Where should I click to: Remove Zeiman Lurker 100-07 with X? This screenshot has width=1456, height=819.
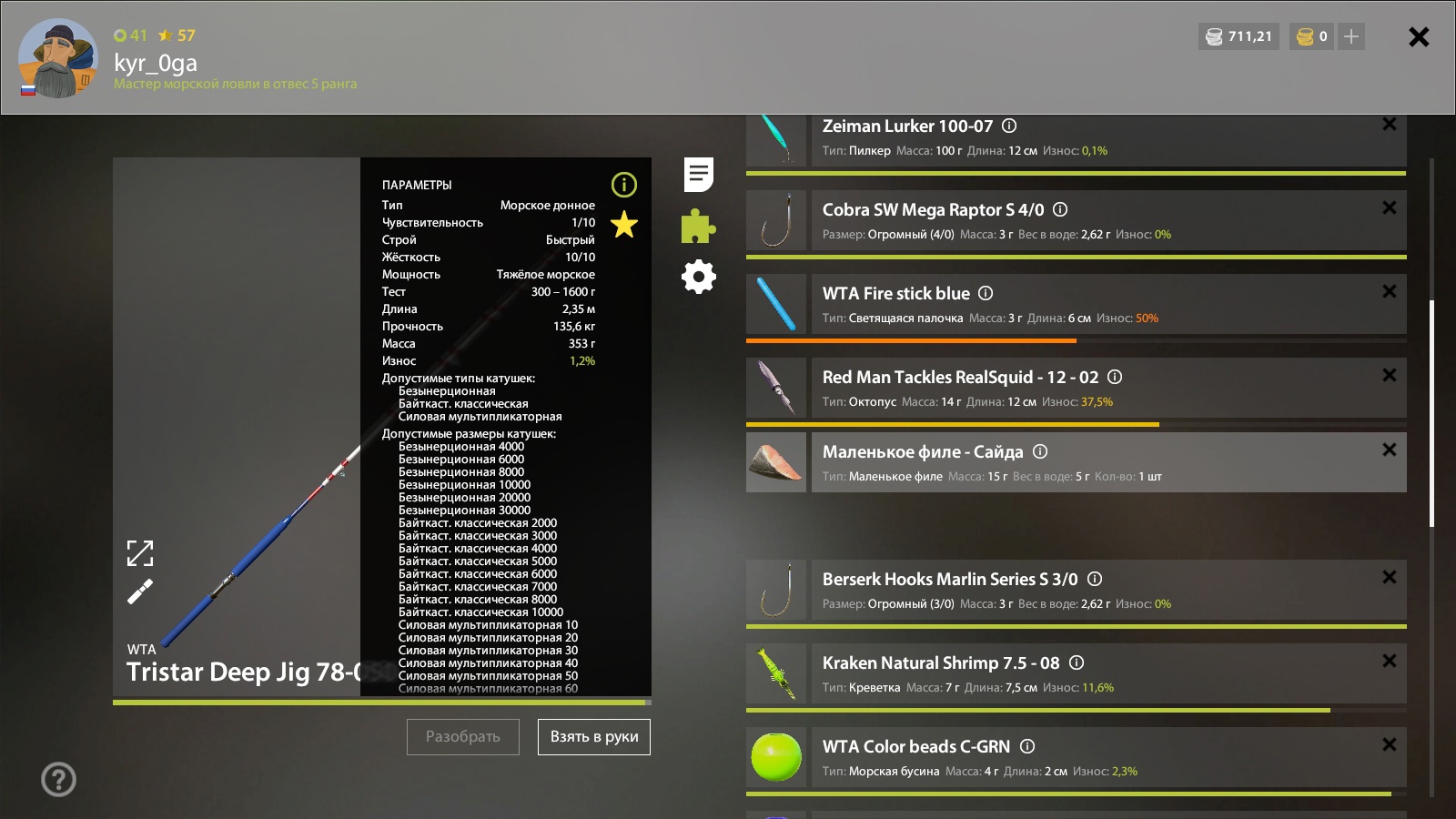(1390, 124)
